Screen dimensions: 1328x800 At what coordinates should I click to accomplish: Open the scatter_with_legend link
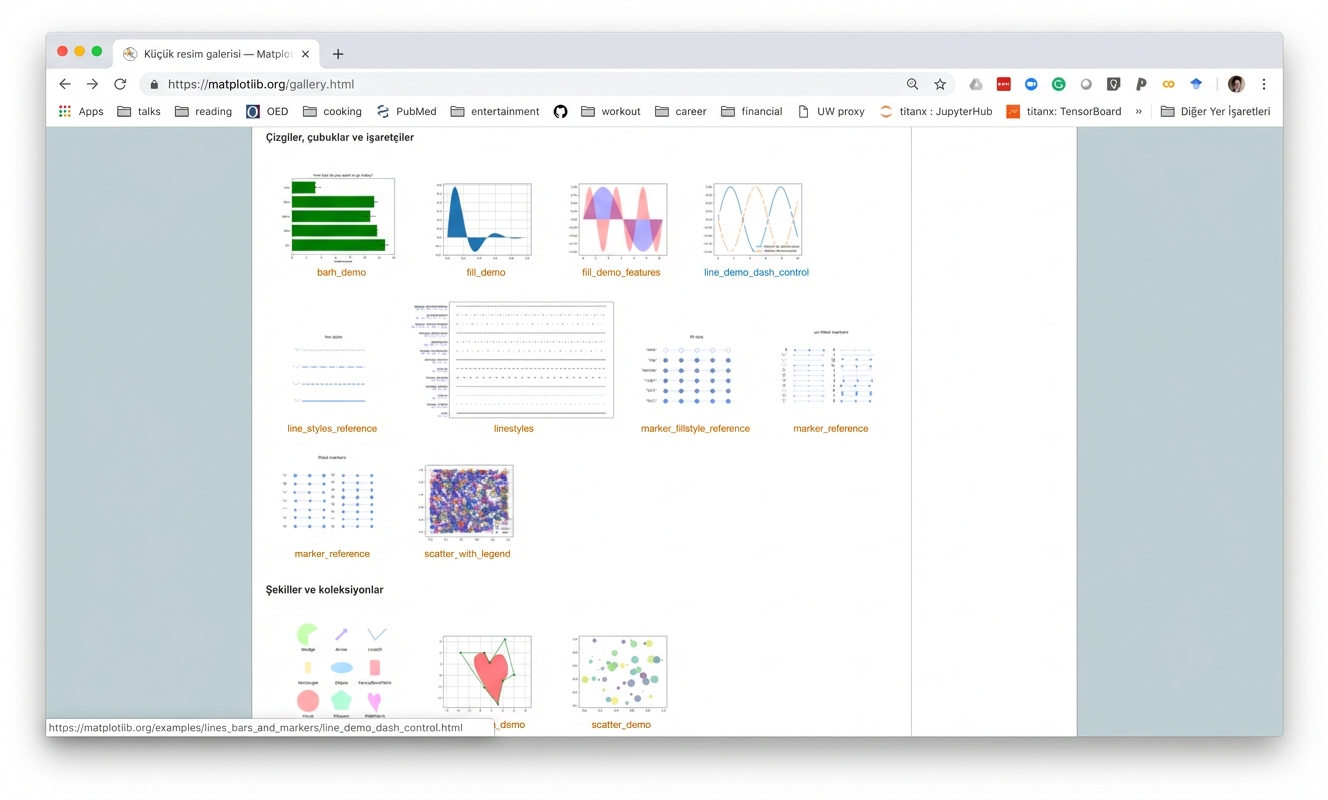(467, 554)
